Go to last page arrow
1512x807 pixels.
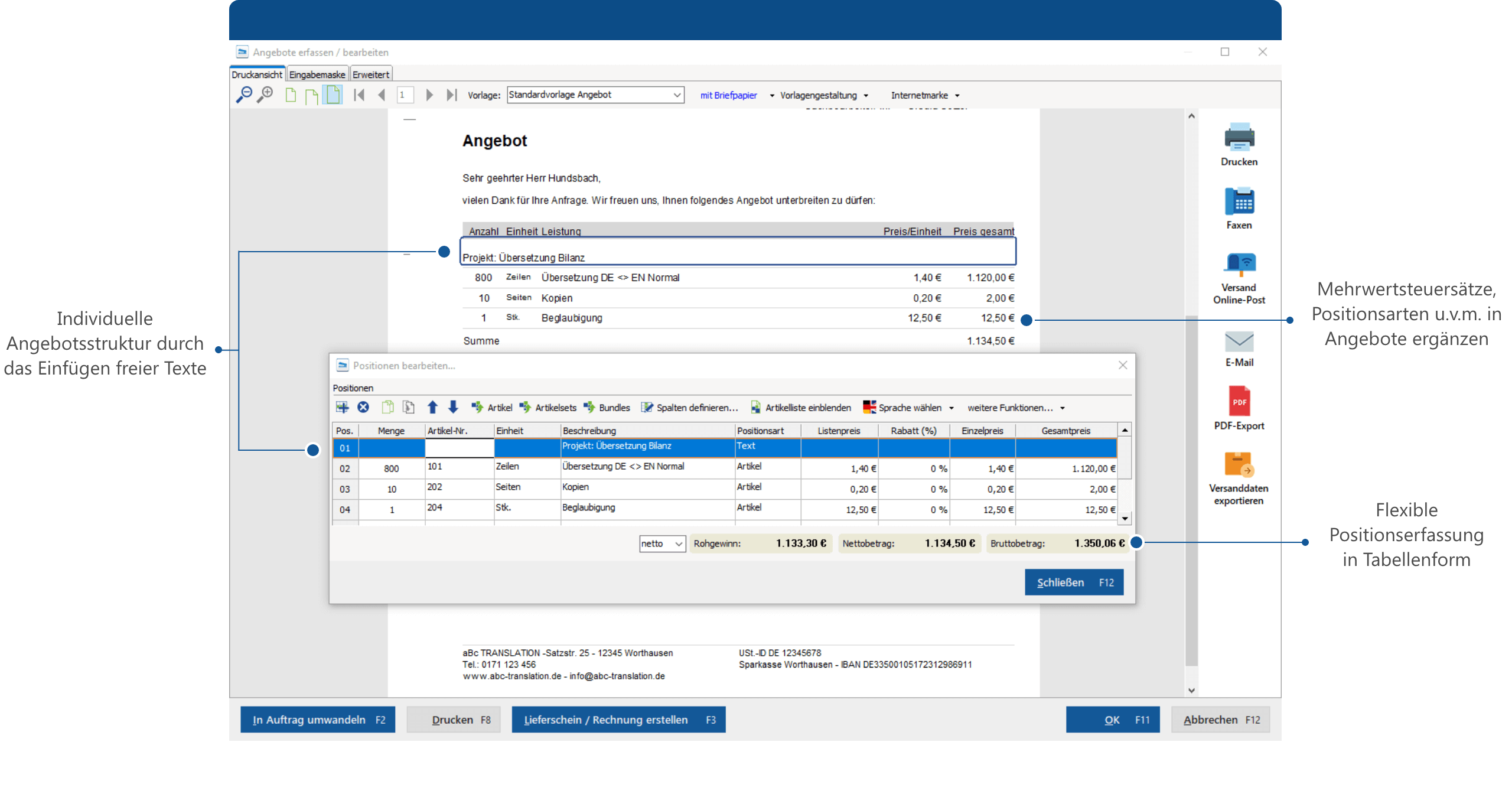(x=452, y=95)
